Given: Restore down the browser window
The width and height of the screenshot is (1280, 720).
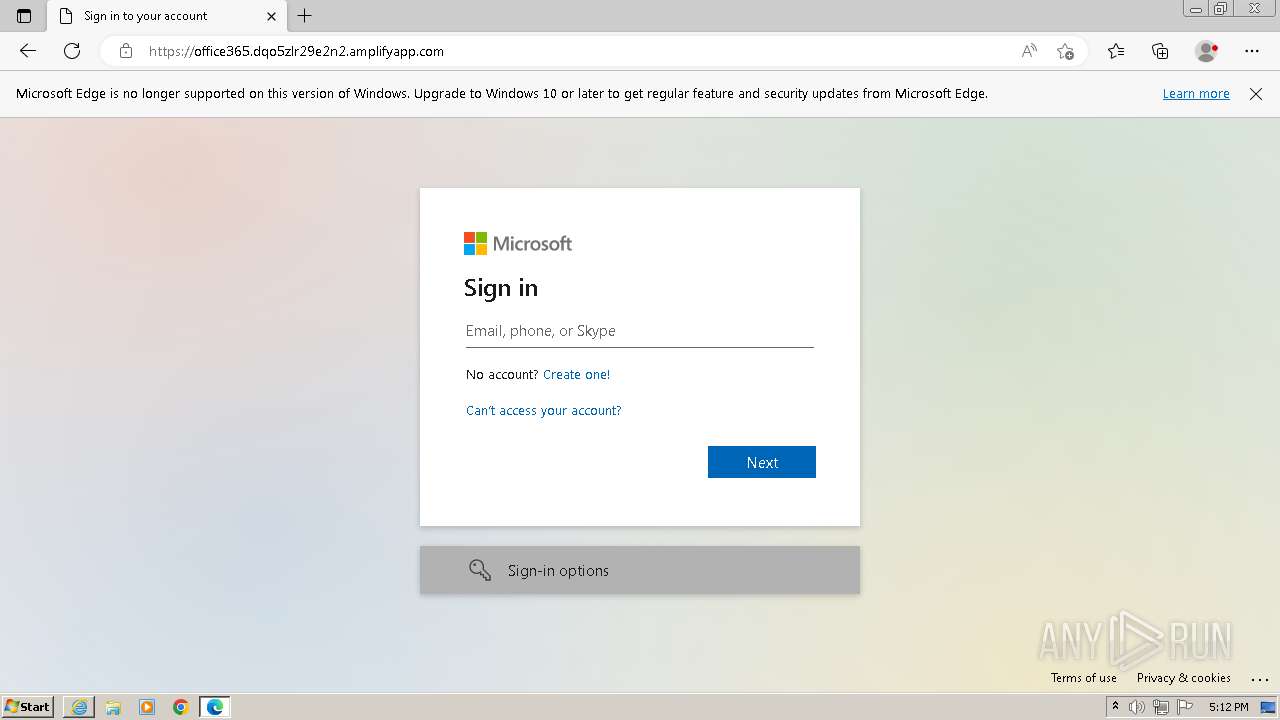Looking at the screenshot, I should tap(1221, 9).
